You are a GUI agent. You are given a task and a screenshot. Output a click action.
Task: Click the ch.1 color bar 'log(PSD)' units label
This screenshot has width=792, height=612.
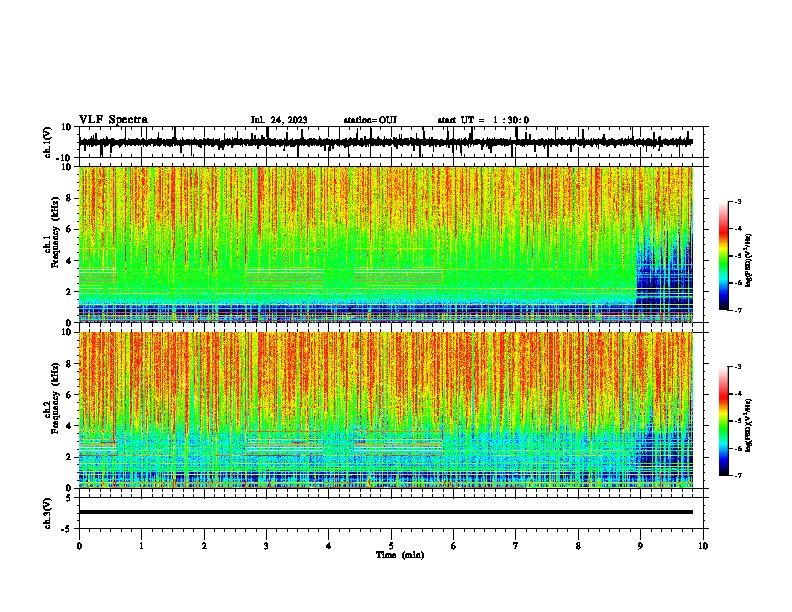[x=748, y=260]
